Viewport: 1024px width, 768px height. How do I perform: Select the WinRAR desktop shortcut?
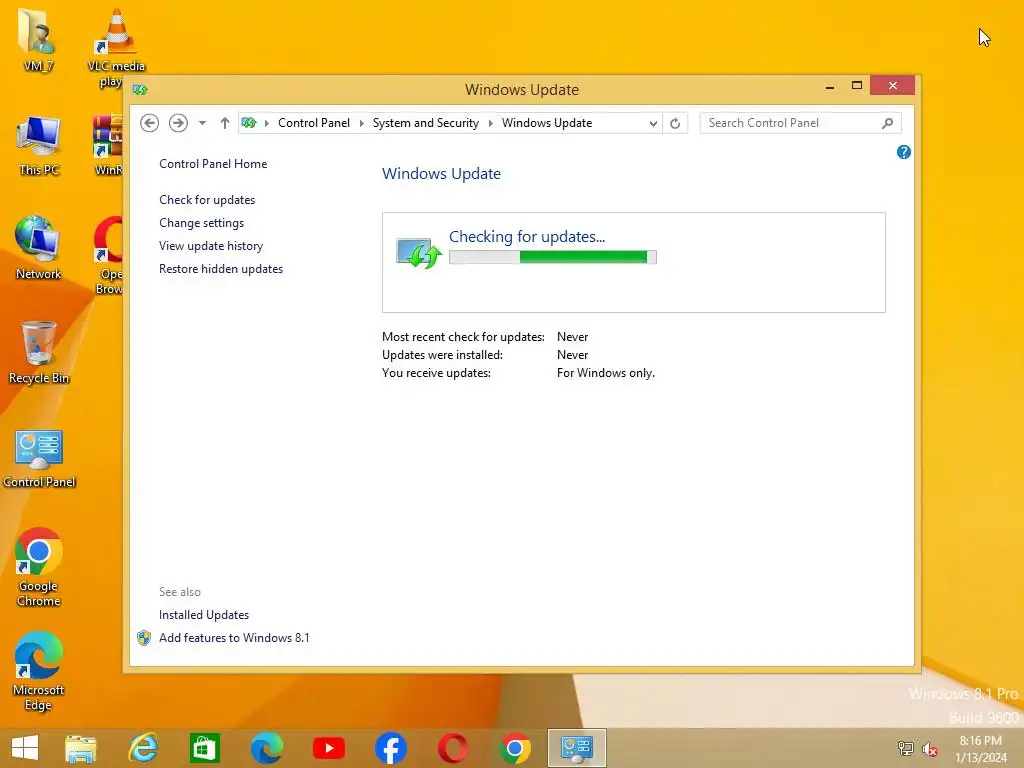click(108, 145)
